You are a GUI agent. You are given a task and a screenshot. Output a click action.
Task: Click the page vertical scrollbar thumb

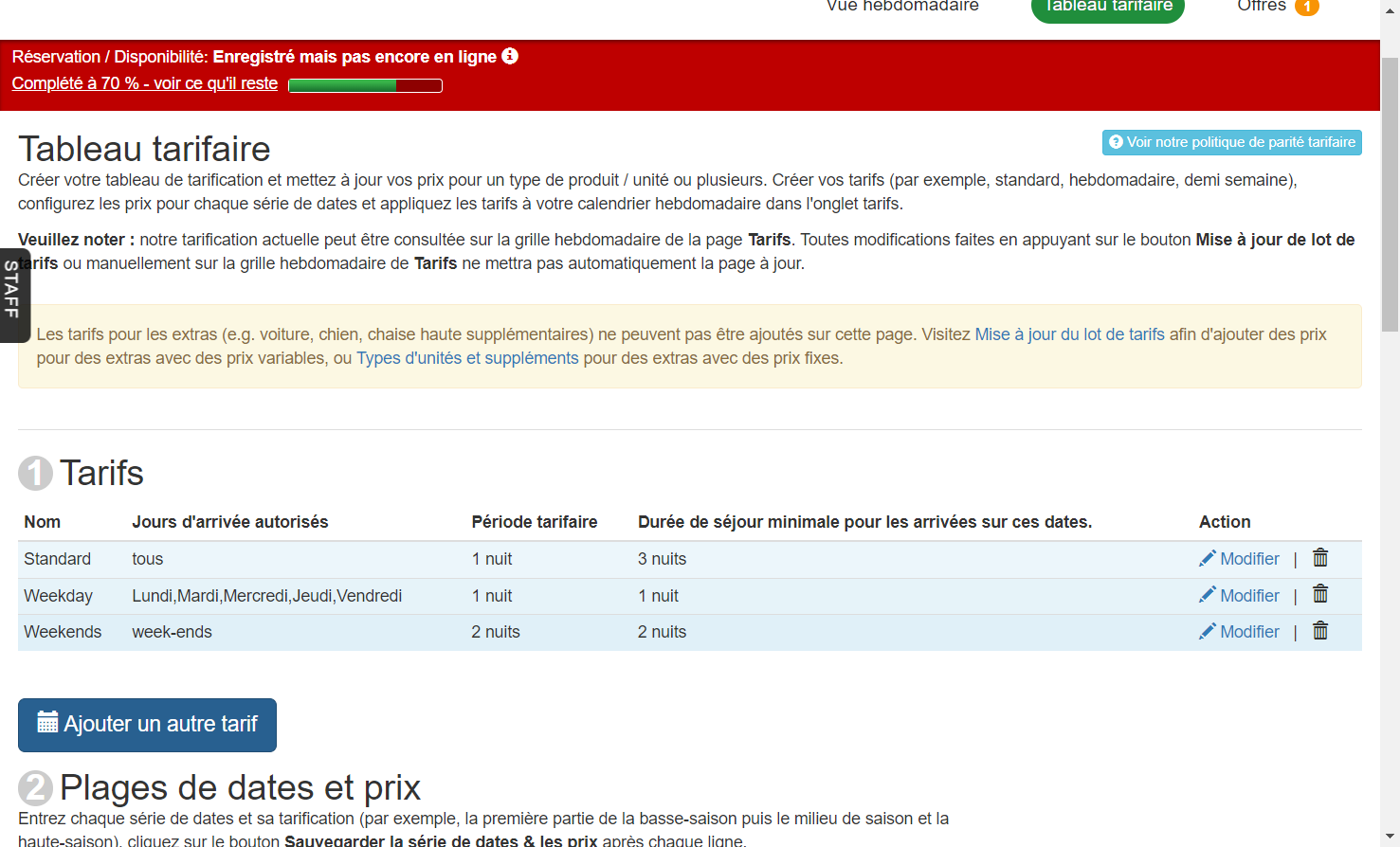click(1390, 194)
